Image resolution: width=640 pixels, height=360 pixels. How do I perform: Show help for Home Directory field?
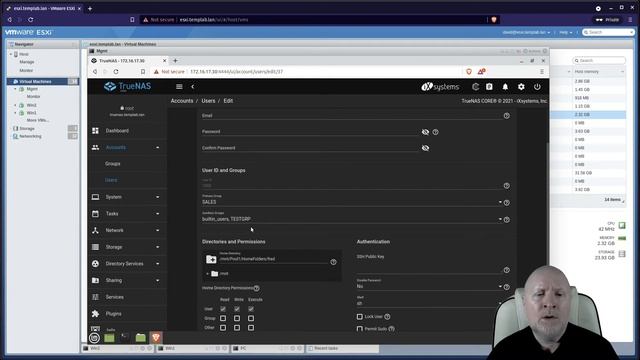coord(333,262)
